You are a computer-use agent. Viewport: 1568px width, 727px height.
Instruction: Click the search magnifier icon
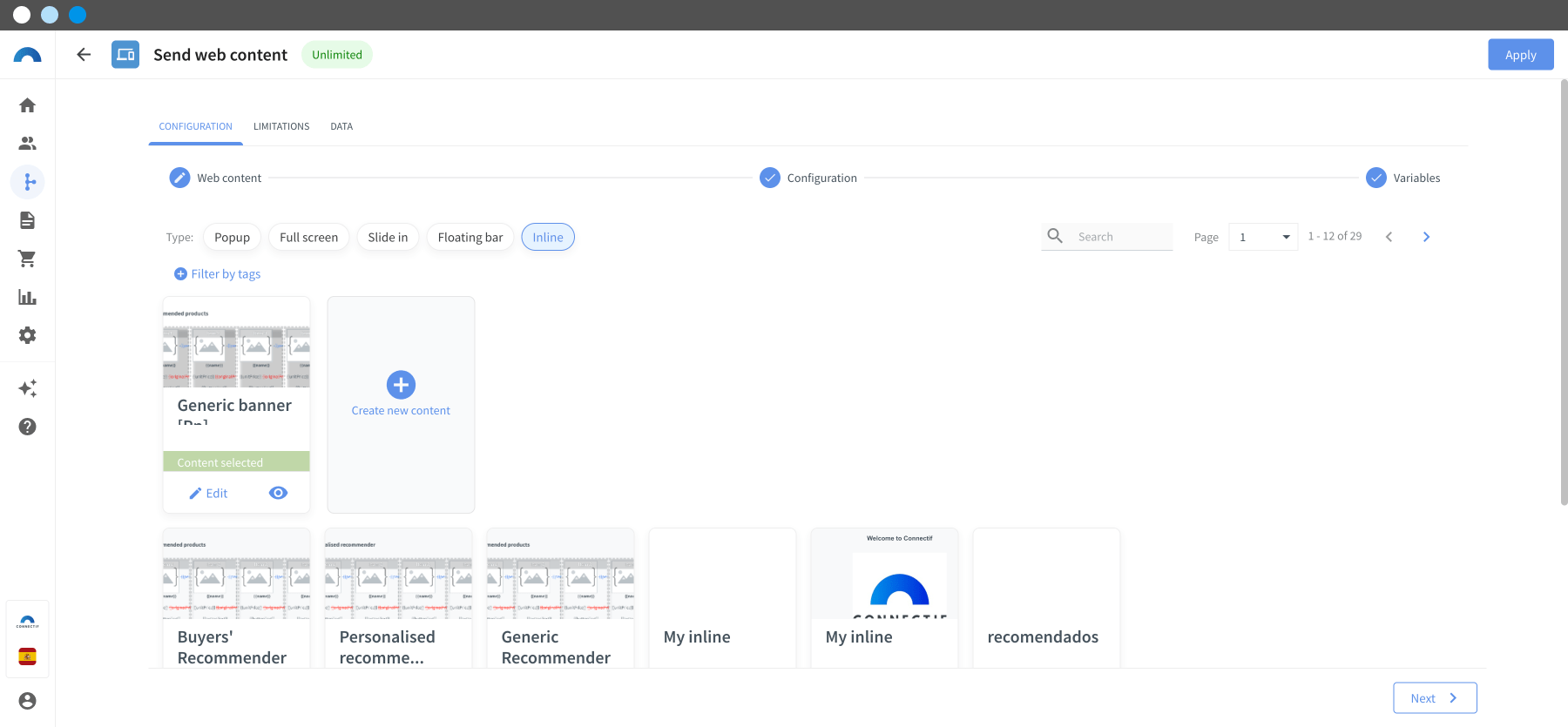click(x=1055, y=236)
